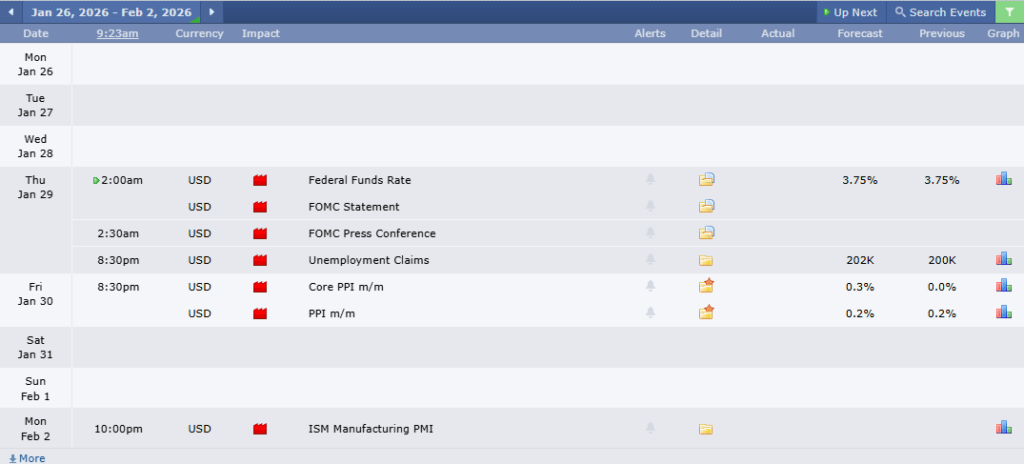Open the filter funnel icon

coord(1009,12)
